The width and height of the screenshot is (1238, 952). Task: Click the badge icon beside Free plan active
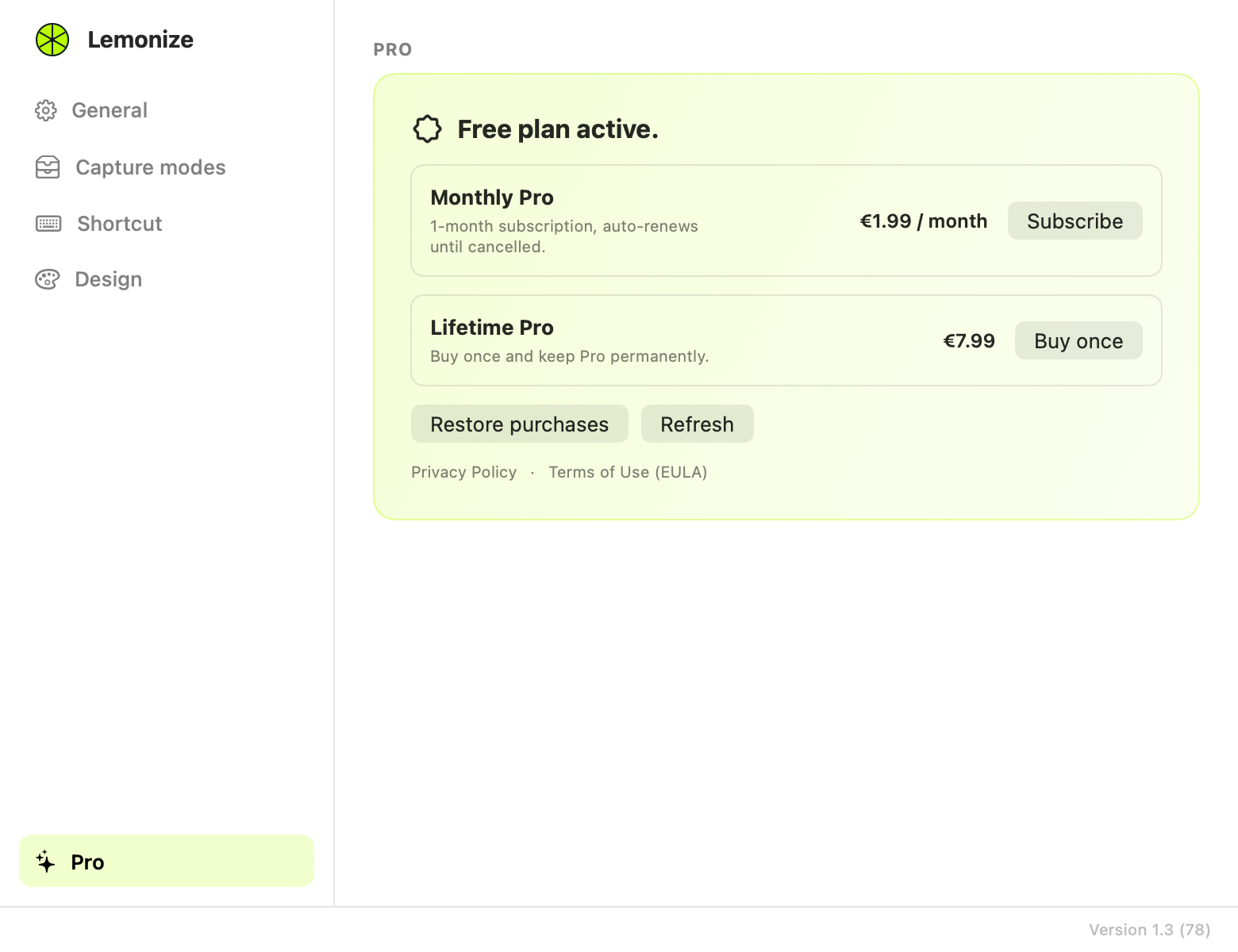pyautogui.click(x=427, y=129)
